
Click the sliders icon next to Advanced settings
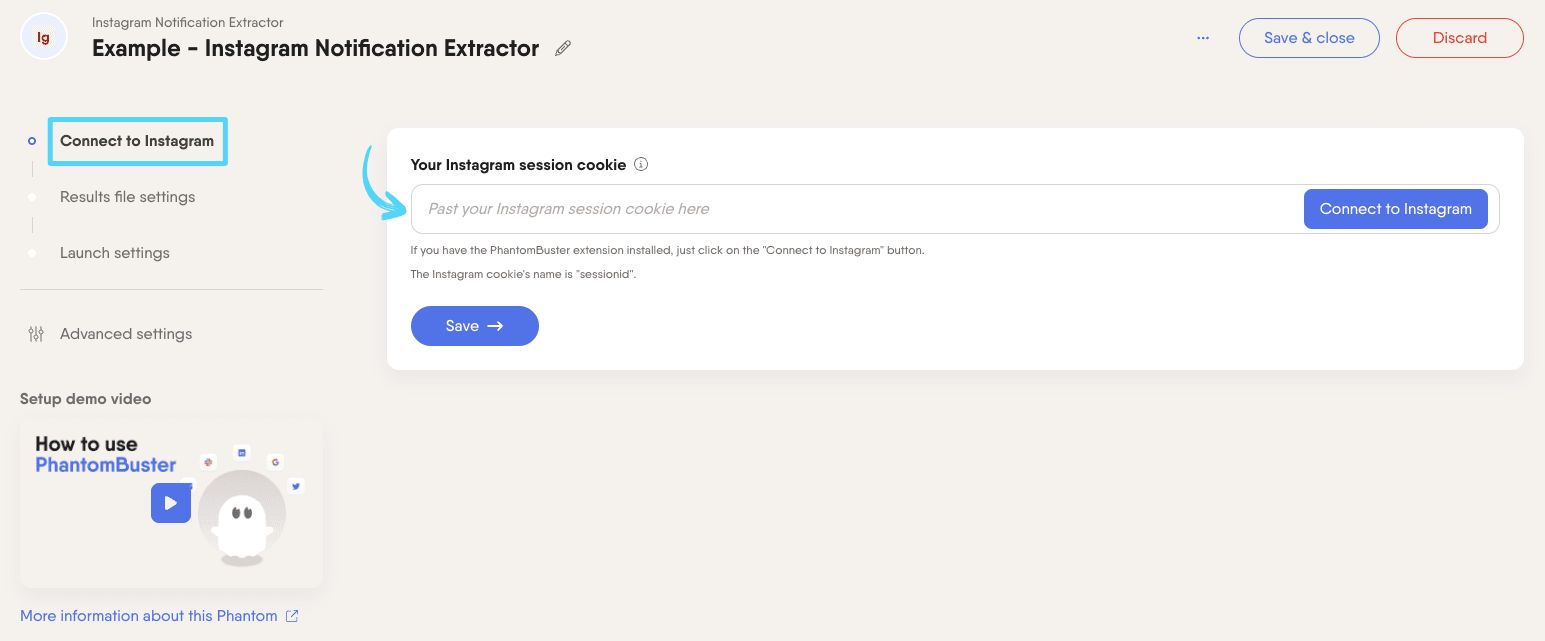(x=36, y=334)
